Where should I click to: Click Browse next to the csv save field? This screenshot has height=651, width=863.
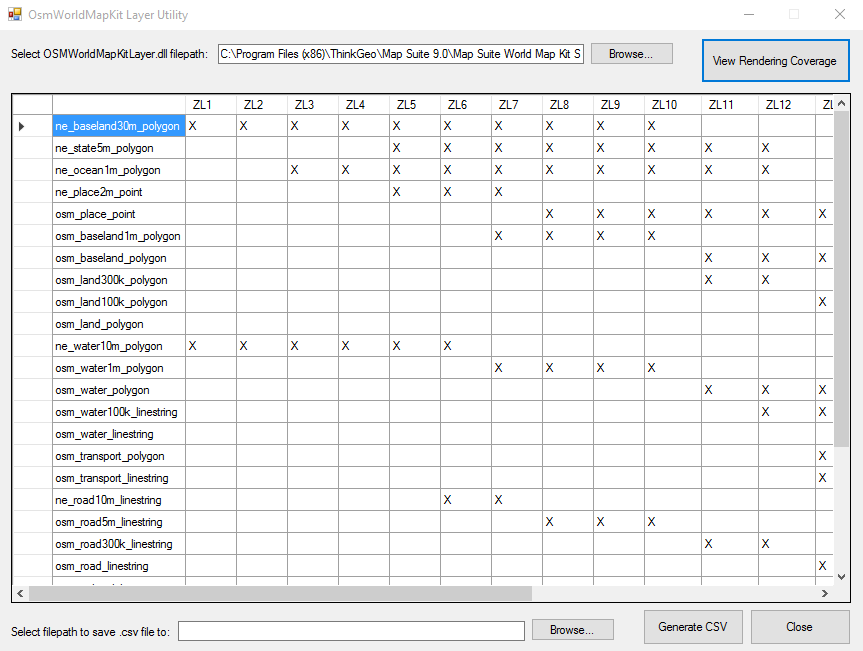tap(572, 630)
